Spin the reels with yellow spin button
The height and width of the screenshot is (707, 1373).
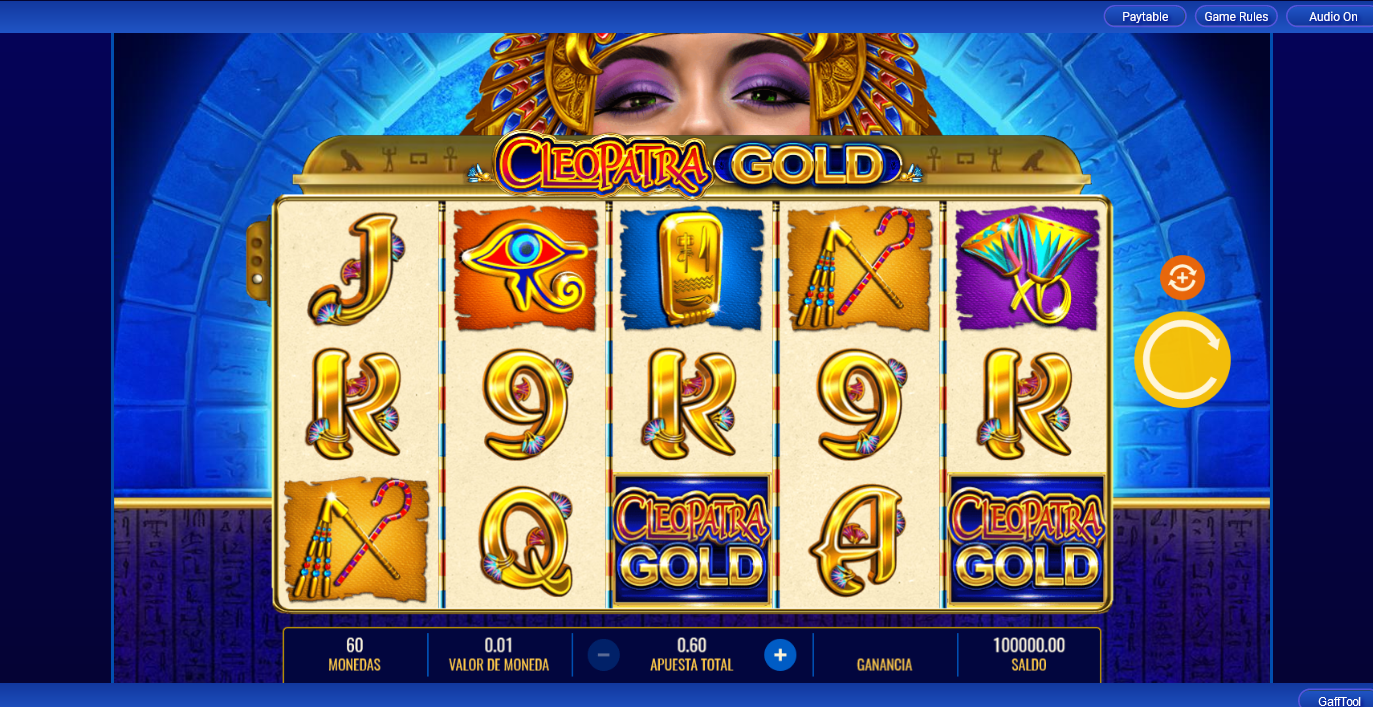(1182, 360)
